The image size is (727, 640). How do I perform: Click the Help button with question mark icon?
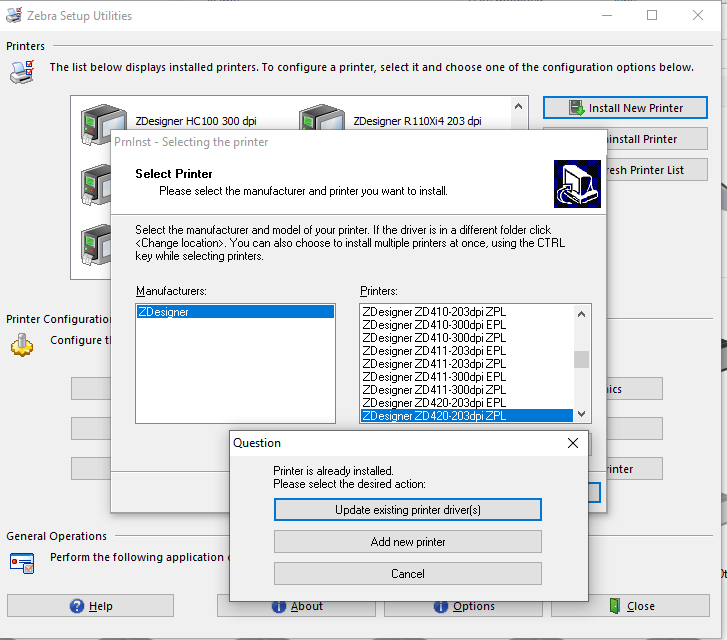pos(90,606)
